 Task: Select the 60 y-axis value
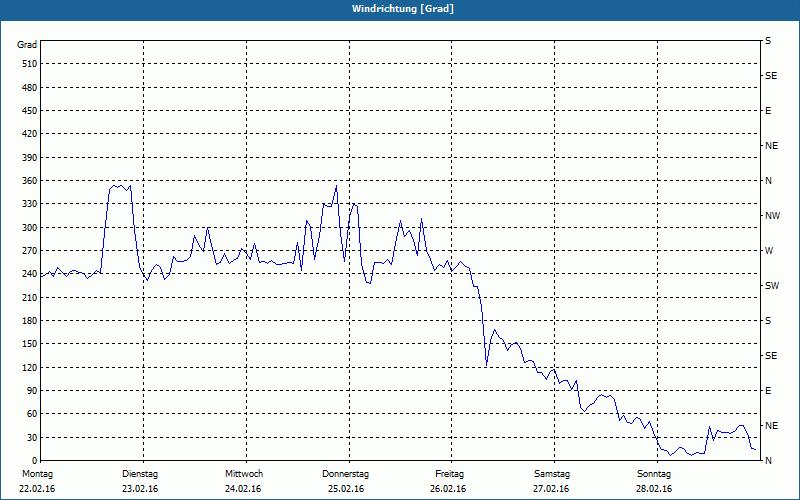tap(32, 414)
